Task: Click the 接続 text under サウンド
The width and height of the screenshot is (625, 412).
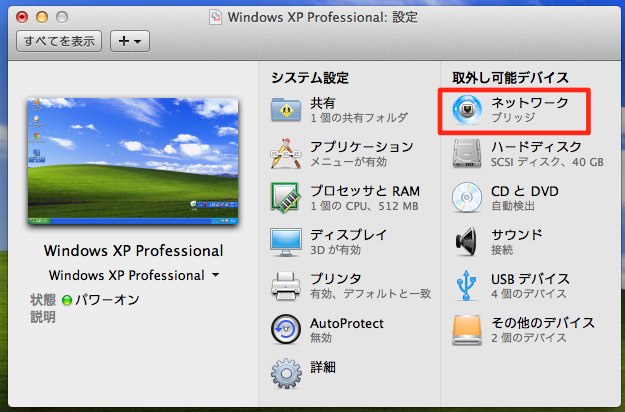Action: point(502,250)
